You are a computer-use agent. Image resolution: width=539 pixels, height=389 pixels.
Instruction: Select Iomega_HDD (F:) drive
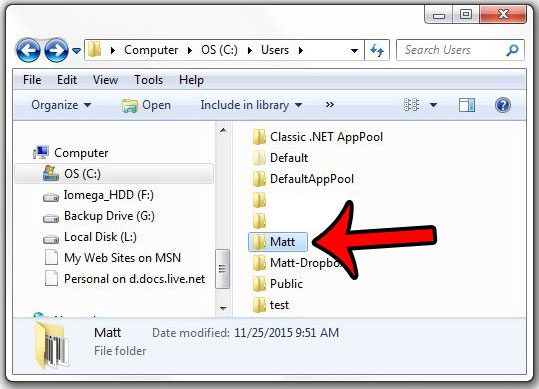click(x=109, y=195)
